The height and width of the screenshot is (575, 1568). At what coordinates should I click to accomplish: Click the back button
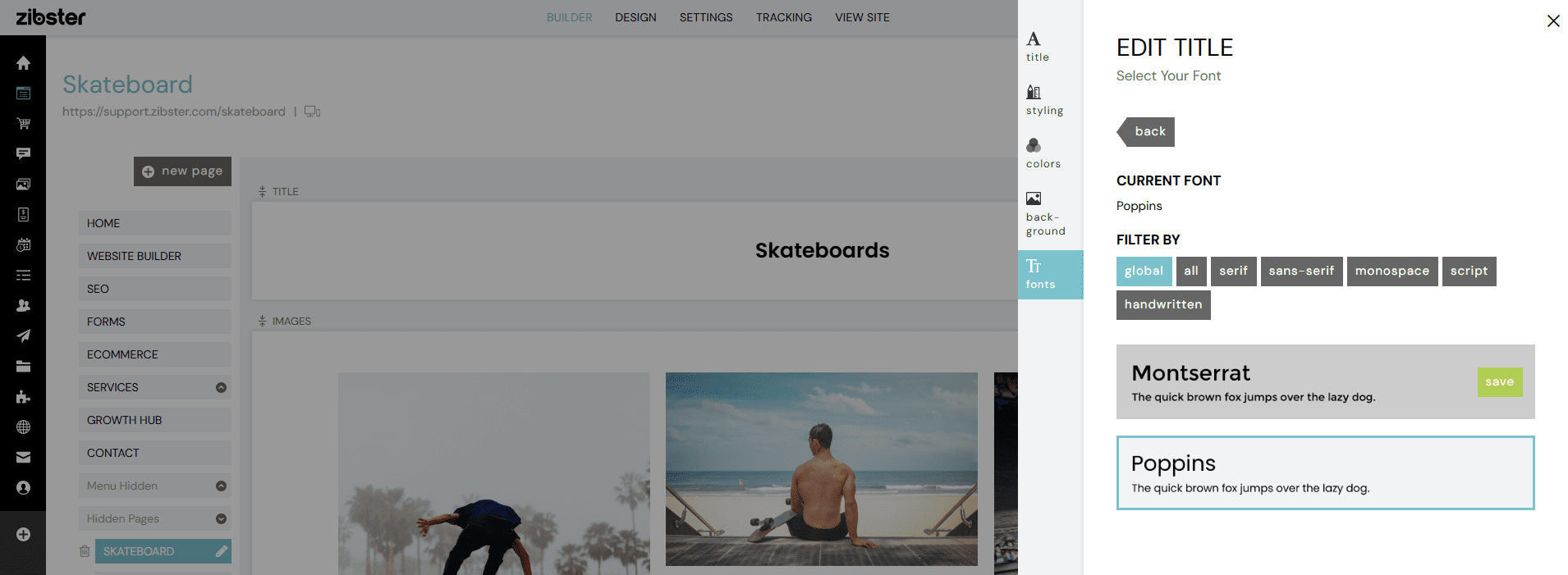click(1146, 132)
